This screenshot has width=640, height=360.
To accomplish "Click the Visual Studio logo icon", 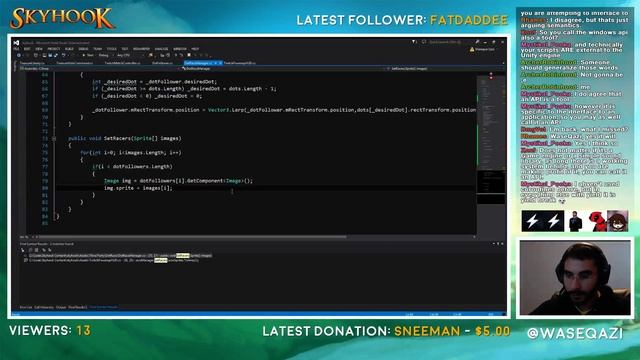I will click(x=16, y=42).
